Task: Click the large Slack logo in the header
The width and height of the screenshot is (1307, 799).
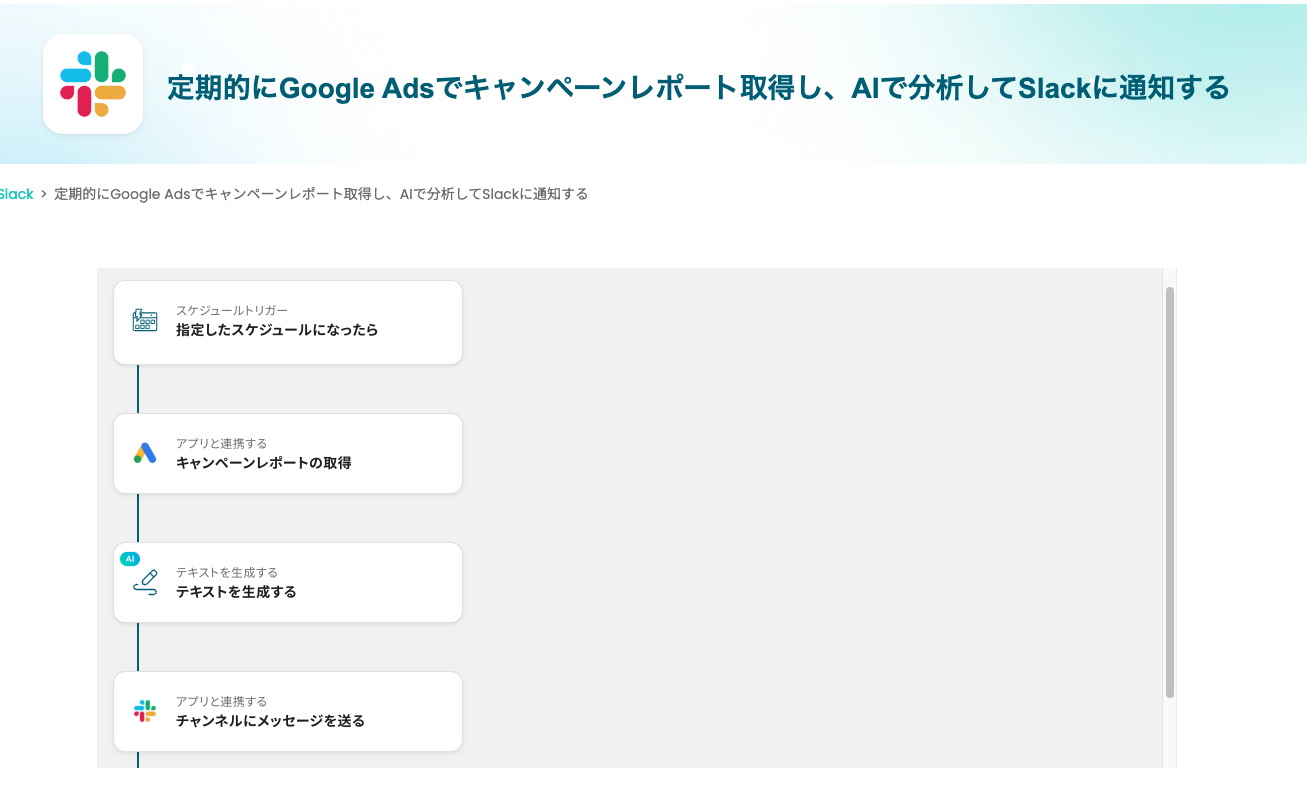Action: (93, 84)
